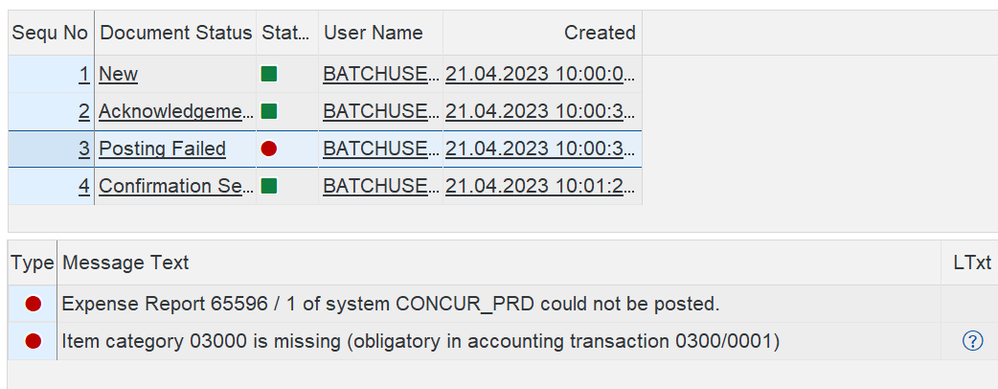Click red error icon beside Item category message
The height and width of the screenshot is (389, 998).
click(x=33, y=342)
